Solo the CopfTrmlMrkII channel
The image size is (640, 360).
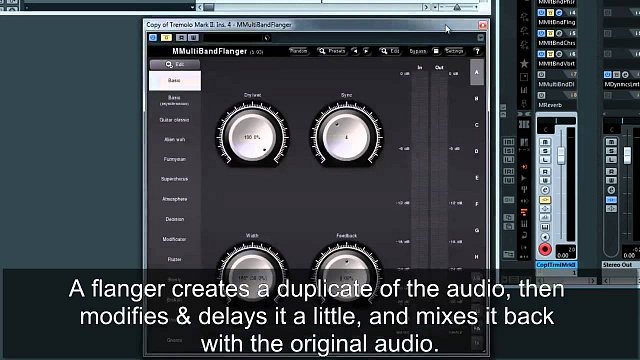pos(545,151)
